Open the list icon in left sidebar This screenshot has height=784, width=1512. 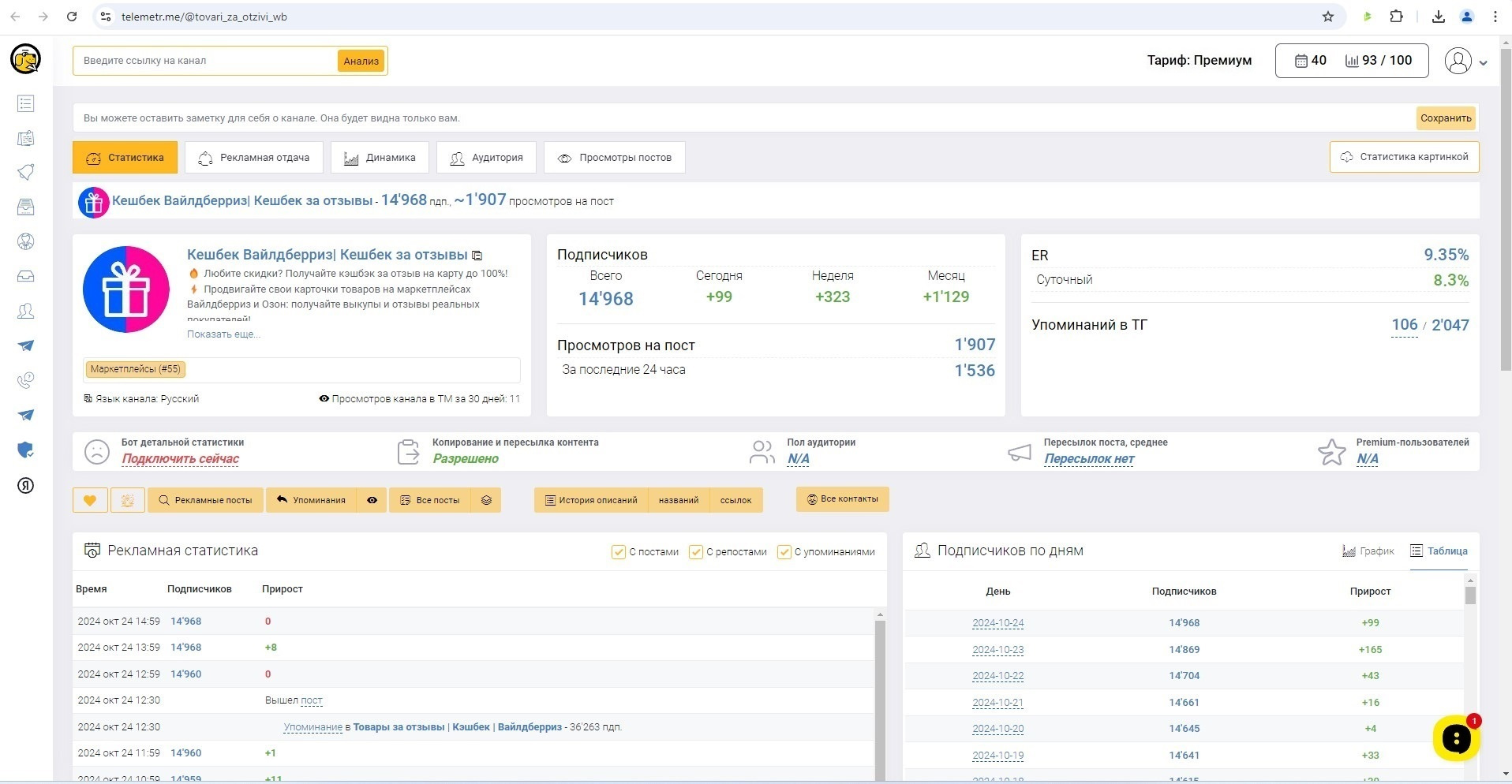click(x=25, y=103)
